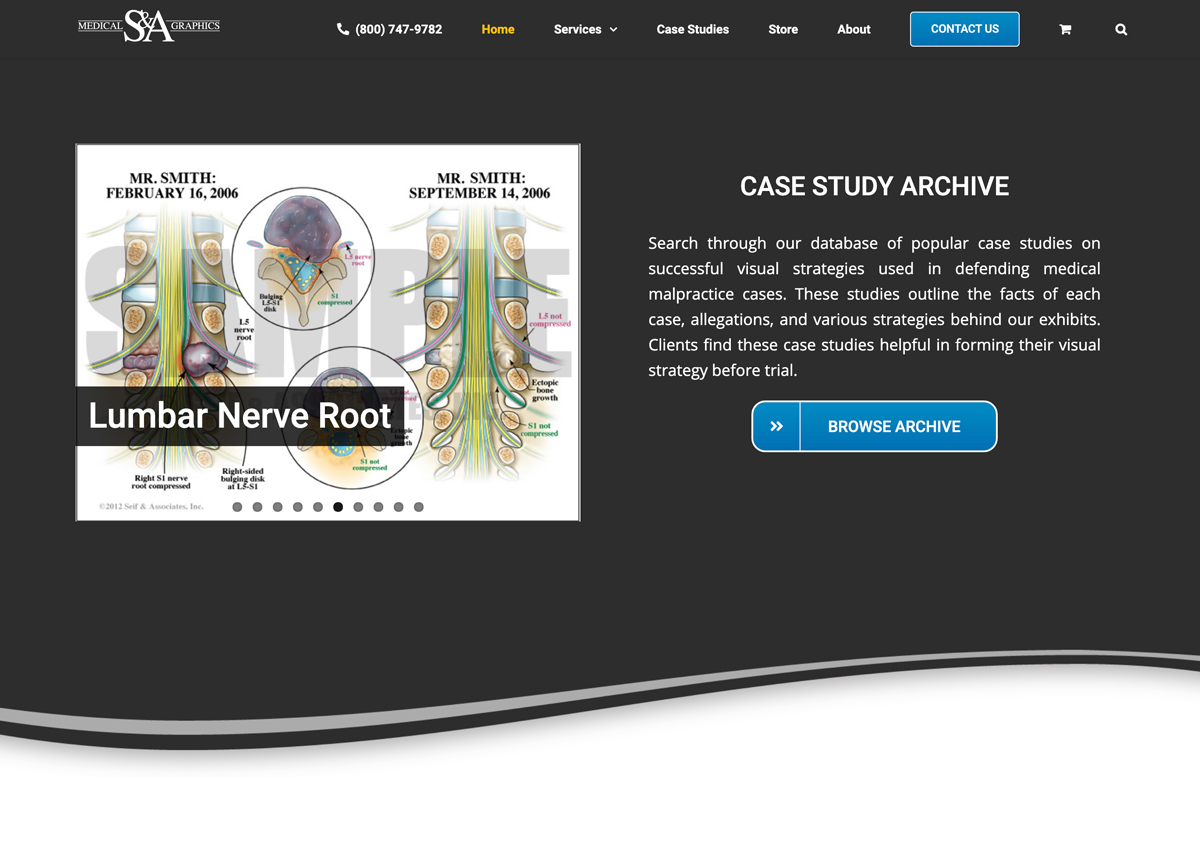Click the Lumbar Nerve Root slide image
This screenshot has width=1200, height=854.
(328, 332)
